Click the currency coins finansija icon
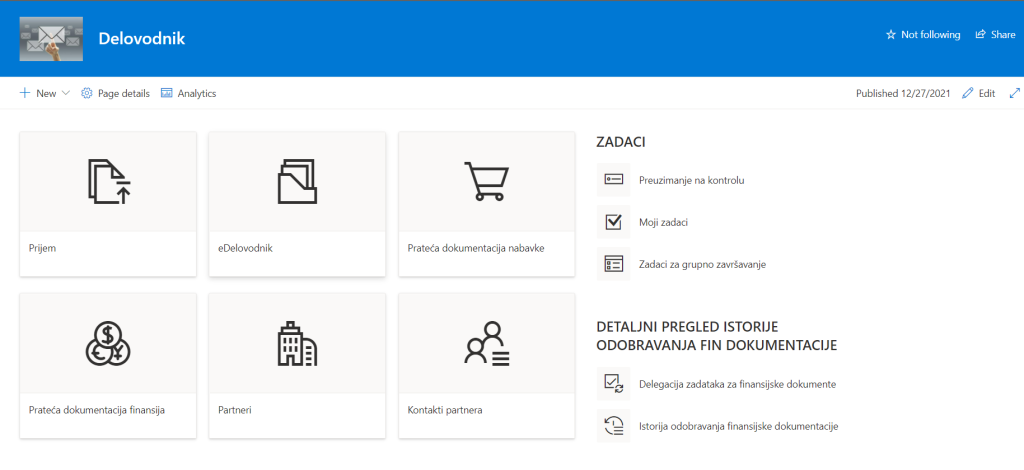The width and height of the screenshot is (1024, 470). pos(108,343)
